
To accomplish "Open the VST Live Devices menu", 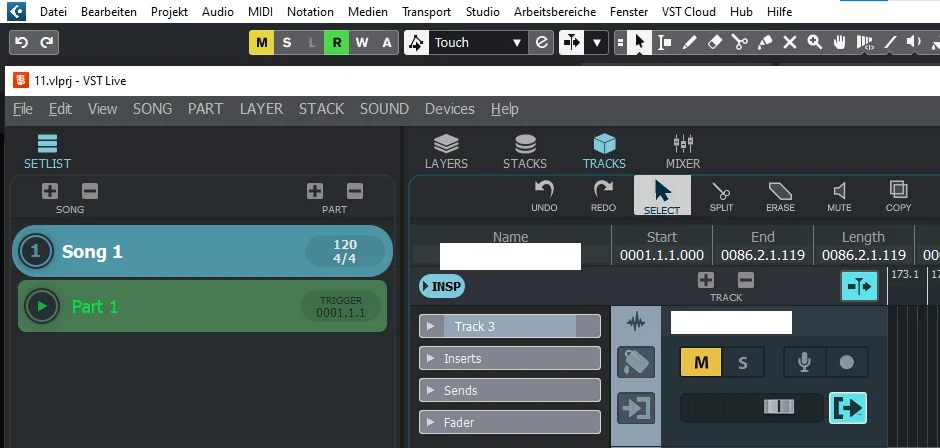I will (450, 109).
